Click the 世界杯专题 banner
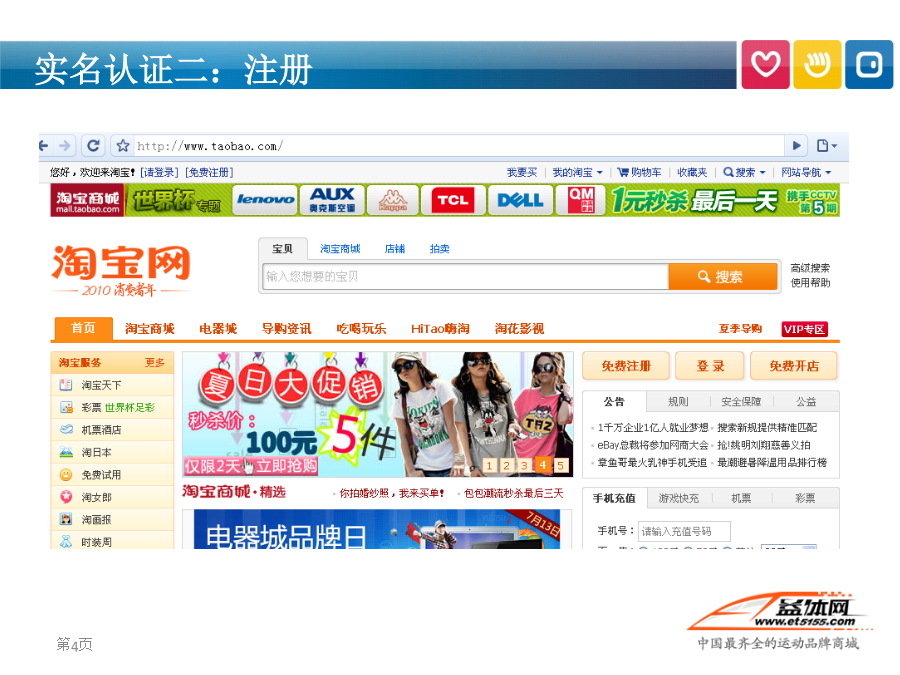 [x=177, y=200]
